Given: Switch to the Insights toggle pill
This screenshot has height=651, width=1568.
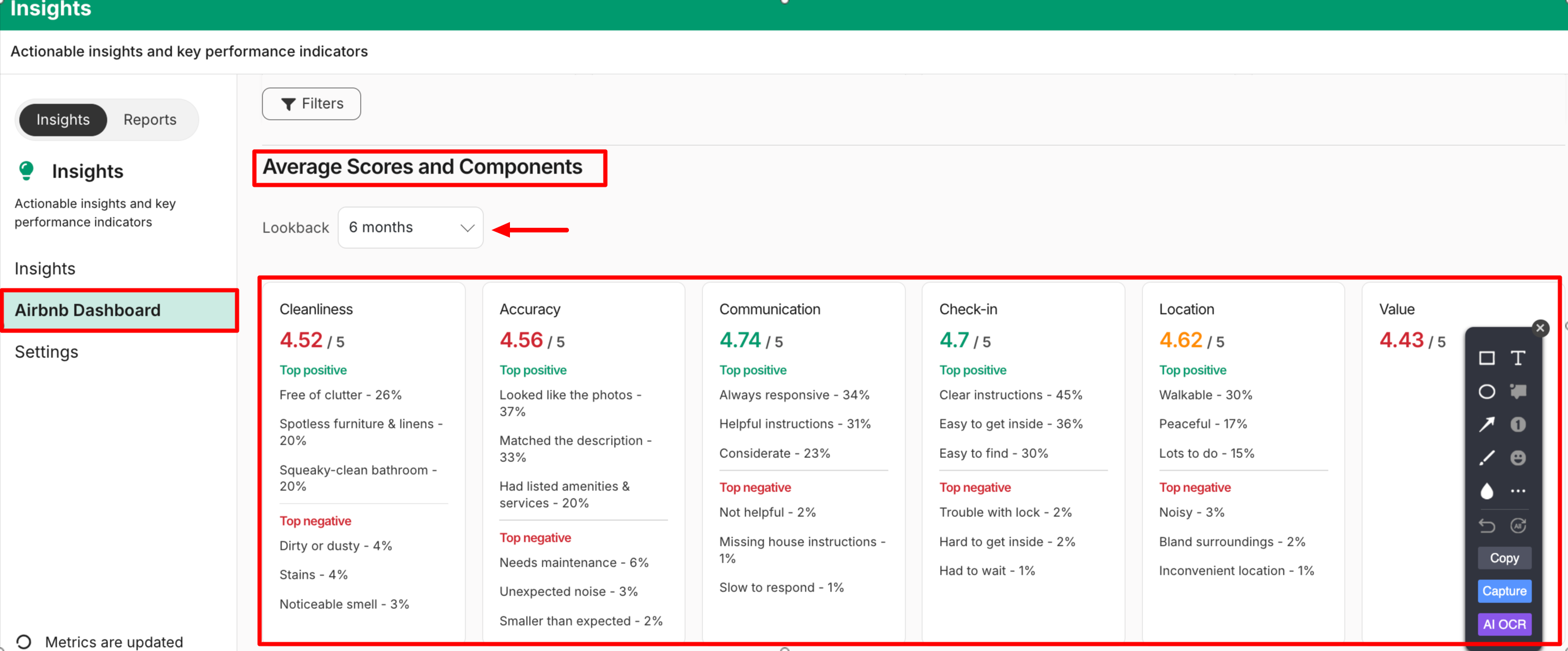Looking at the screenshot, I should pos(62,120).
